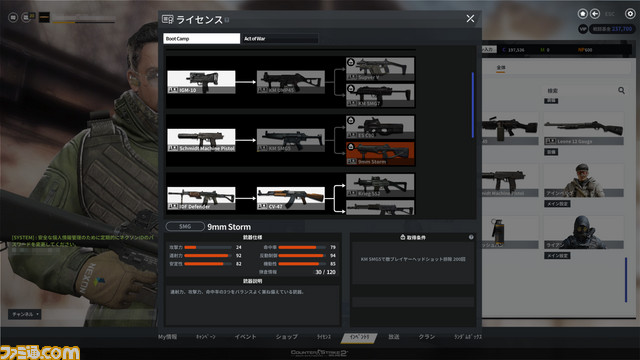Click the license tree vertical scrollbar
This screenshot has height=360, width=640.
point(473,105)
